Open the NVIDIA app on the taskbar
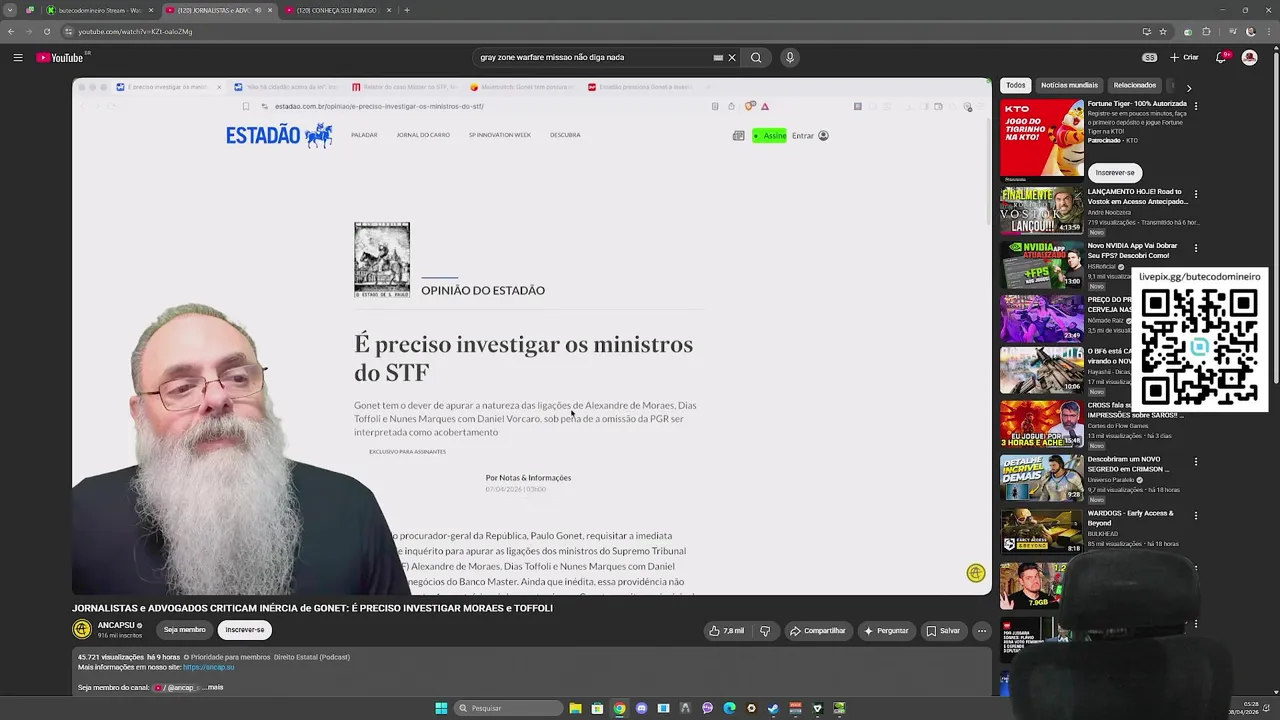Image resolution: width=1280 pixels, height=720 pixels. tap(840, 708)
